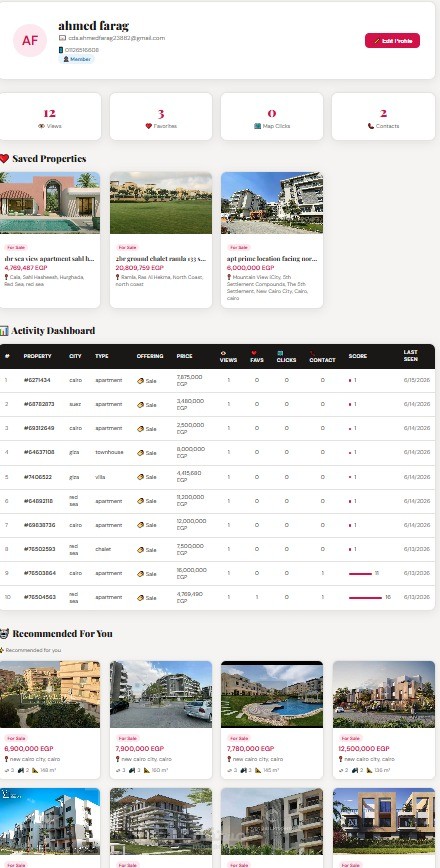This screenshot has width=440, height=868.
Task: Click the 7,780,000 EGP recommended price
Action: pyautogui.click(x=250, y=749)
